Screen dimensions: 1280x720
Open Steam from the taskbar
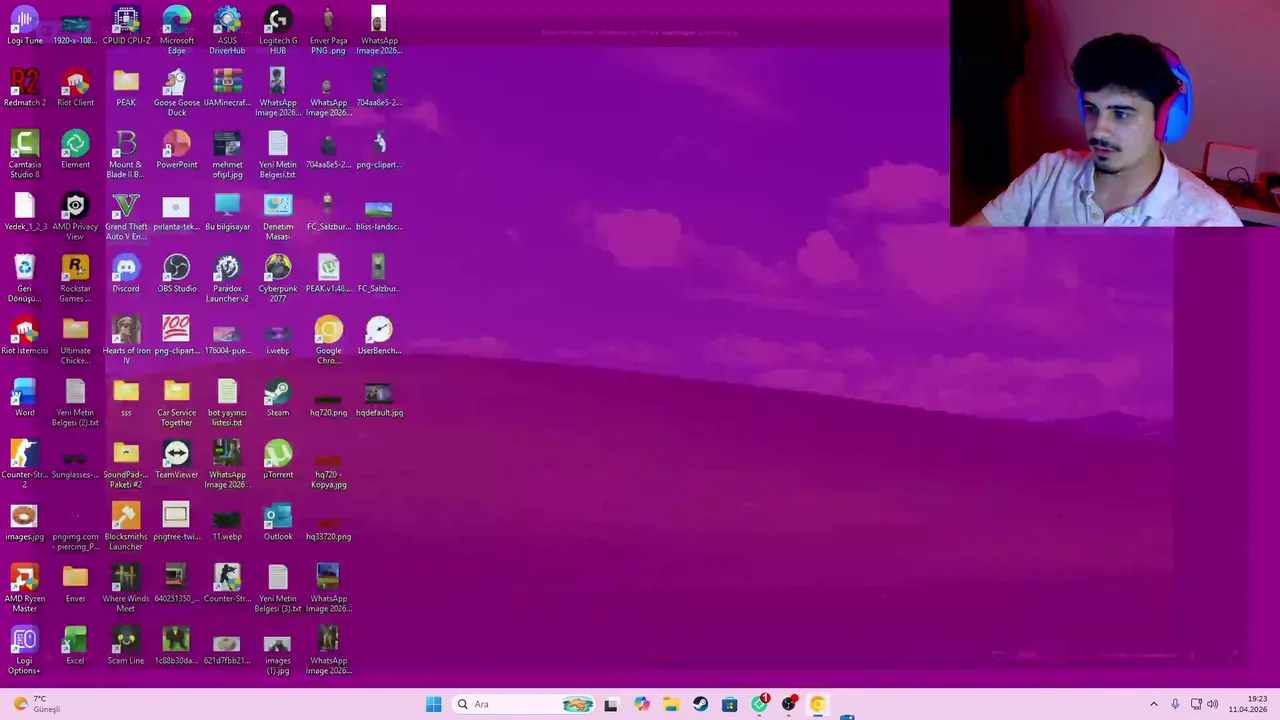tap(700, 704)
